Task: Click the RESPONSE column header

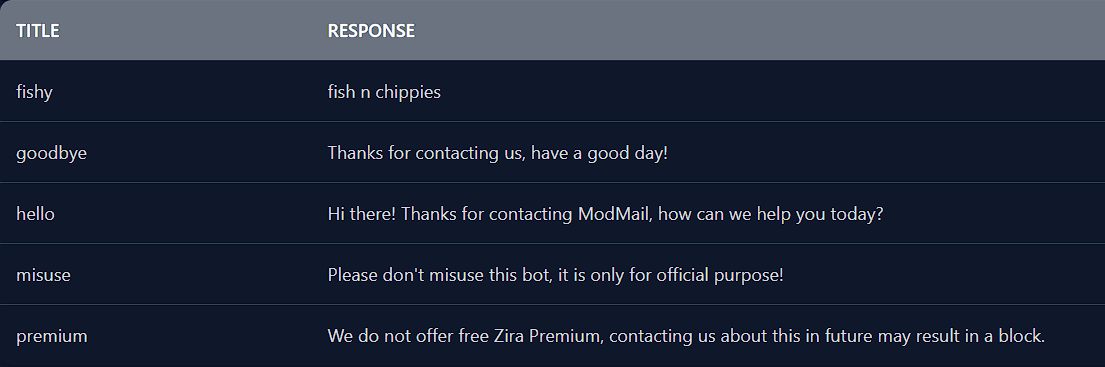Action: pos(371,31)
